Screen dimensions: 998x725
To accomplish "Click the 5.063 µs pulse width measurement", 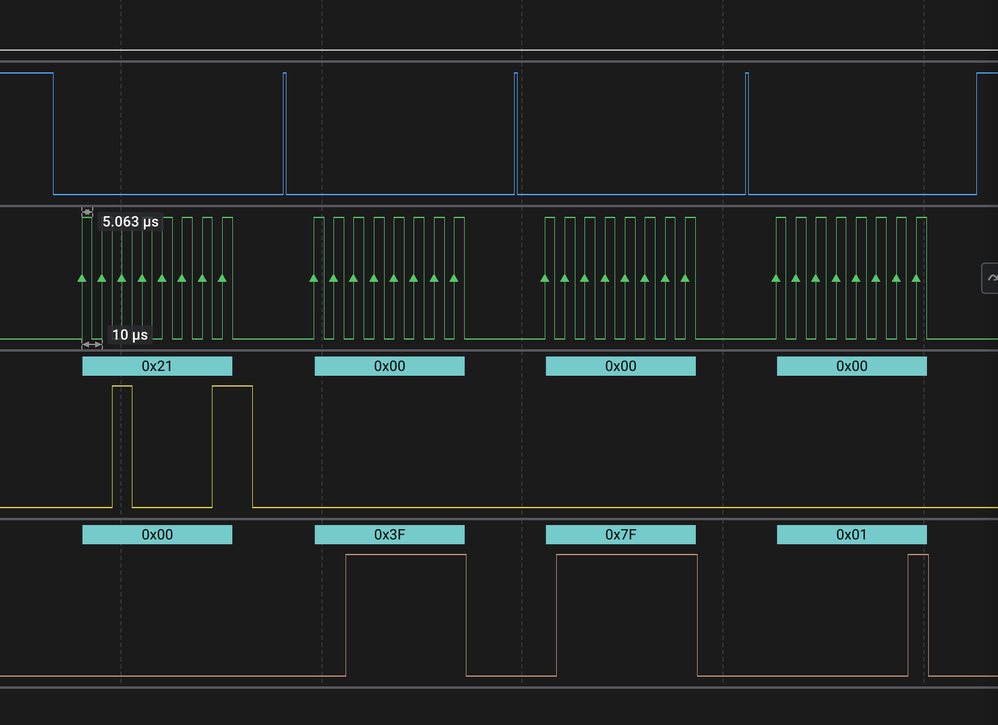I will pos(130,222).
